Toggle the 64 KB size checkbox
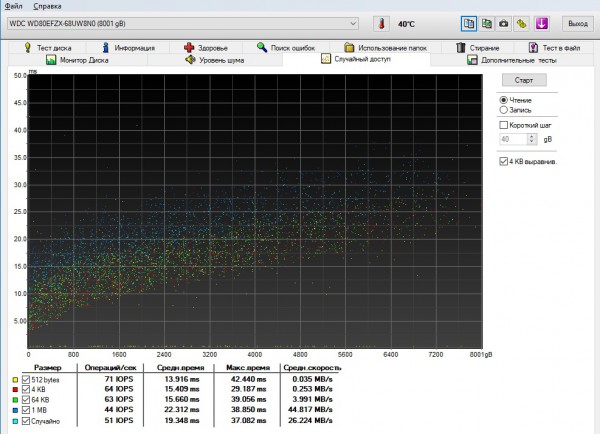600x434 pixels. (26, 400)
